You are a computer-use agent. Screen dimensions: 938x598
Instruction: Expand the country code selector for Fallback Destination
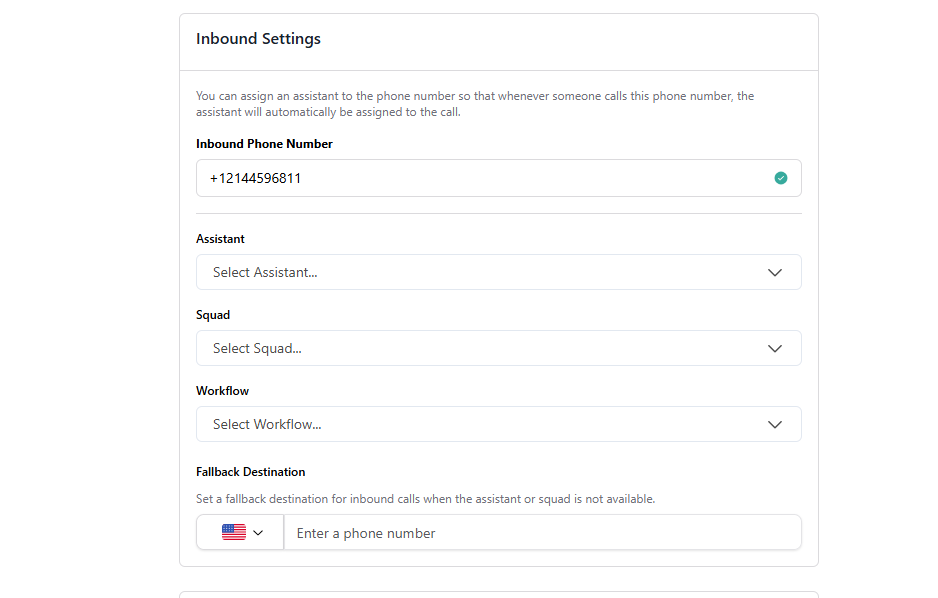tap(240, 531)
